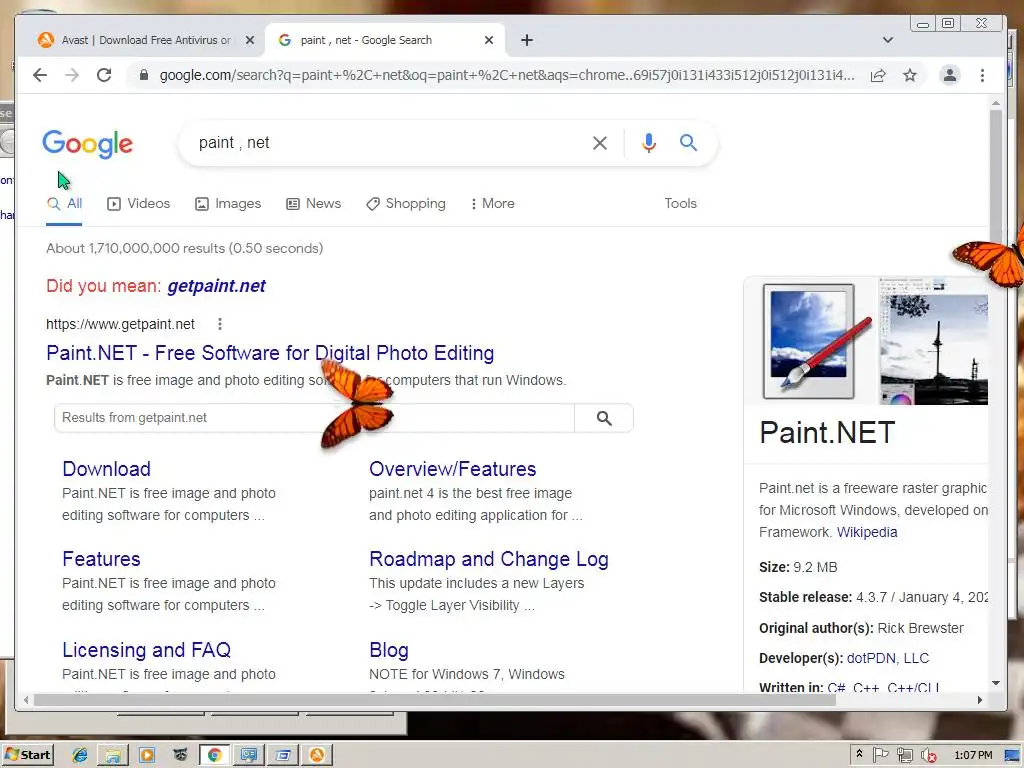Click the address bar URL

[506, 75]
